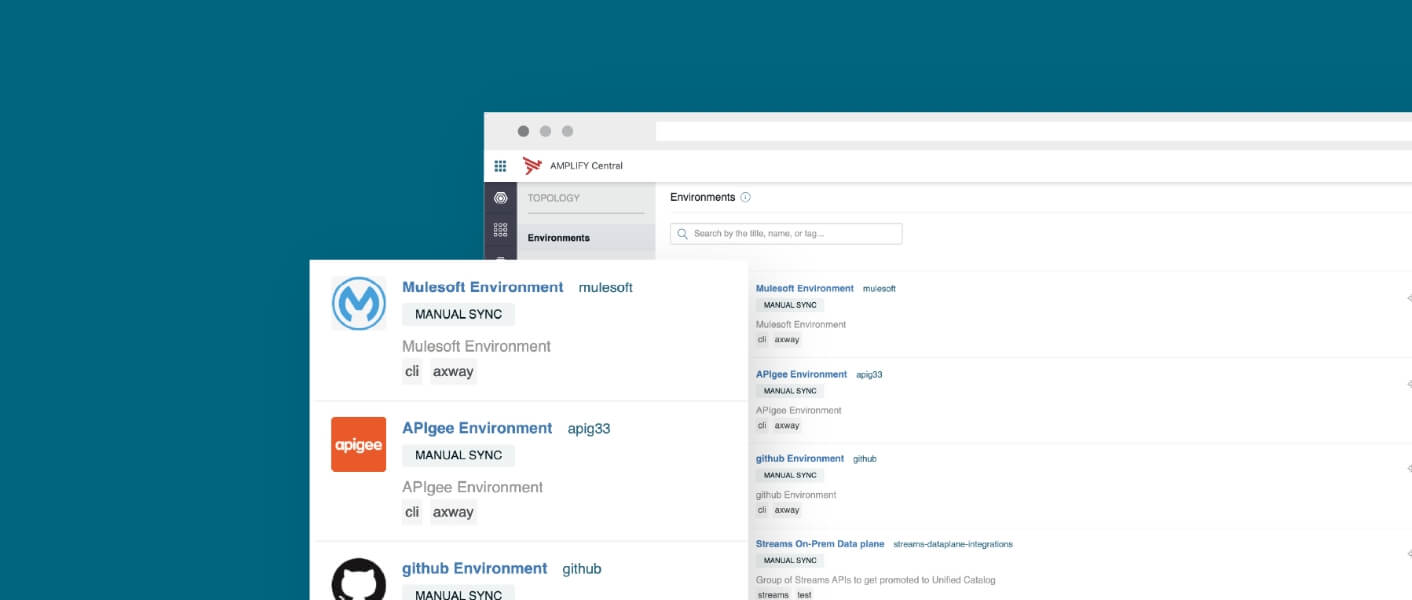The height and width of the screenshot is (600, 1412).
Task: Click MANUAL SYNC badge under enlarged github Environment
Action: pyautogui.click(x=458, y=594)
